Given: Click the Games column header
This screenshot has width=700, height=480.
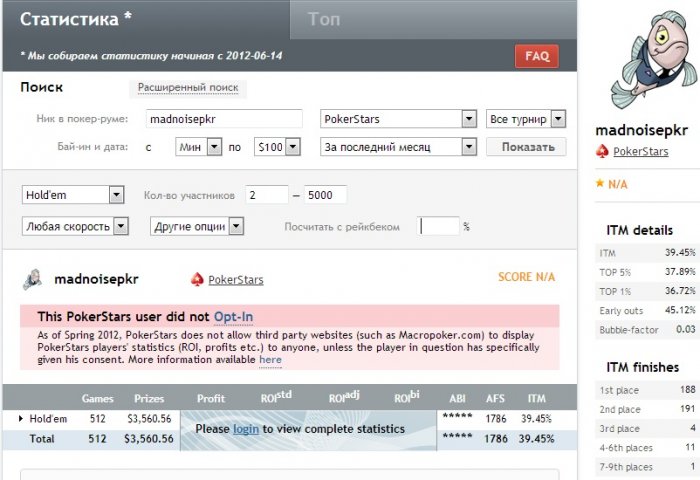Looking at the screenshot, I should 97,399.
